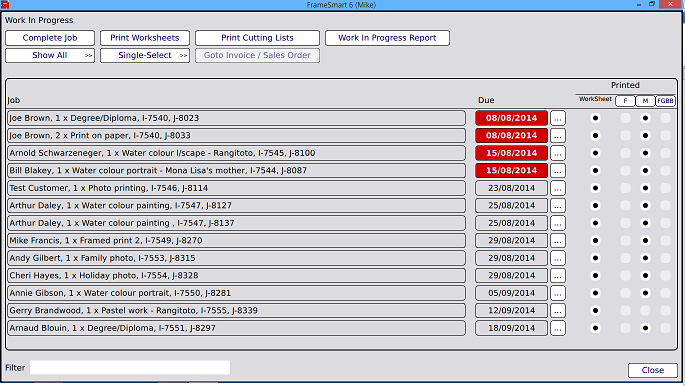Open details button for Joe Brown Degree/Diploma J-8023
685x386 pixels.
(x=558, y=118)
